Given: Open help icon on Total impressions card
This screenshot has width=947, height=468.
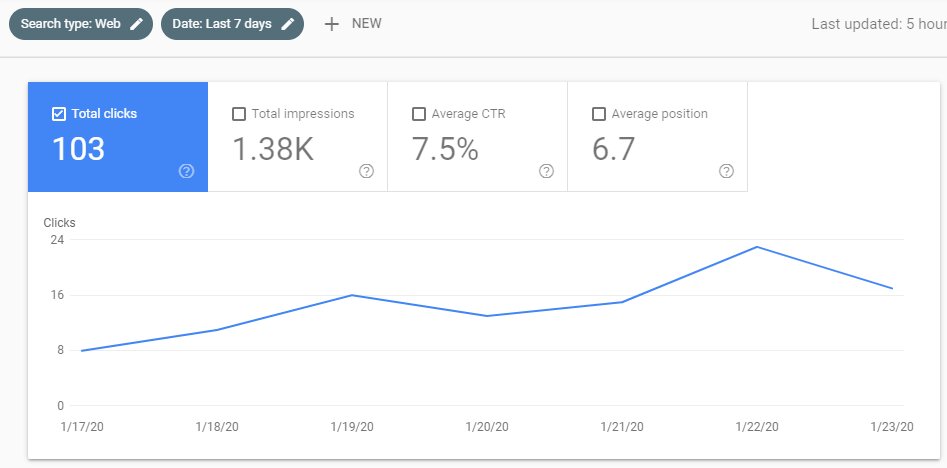Looking at the screenshot, I should click(366, 171).
